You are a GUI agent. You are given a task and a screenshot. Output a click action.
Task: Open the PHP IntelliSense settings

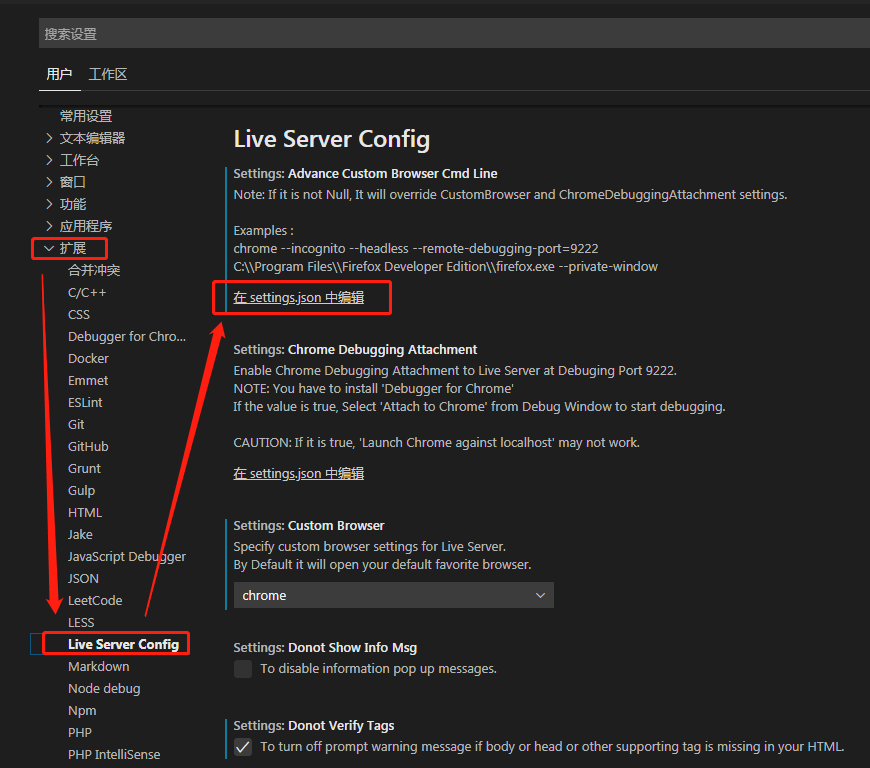pyautogui.click(x=113, y=754)
